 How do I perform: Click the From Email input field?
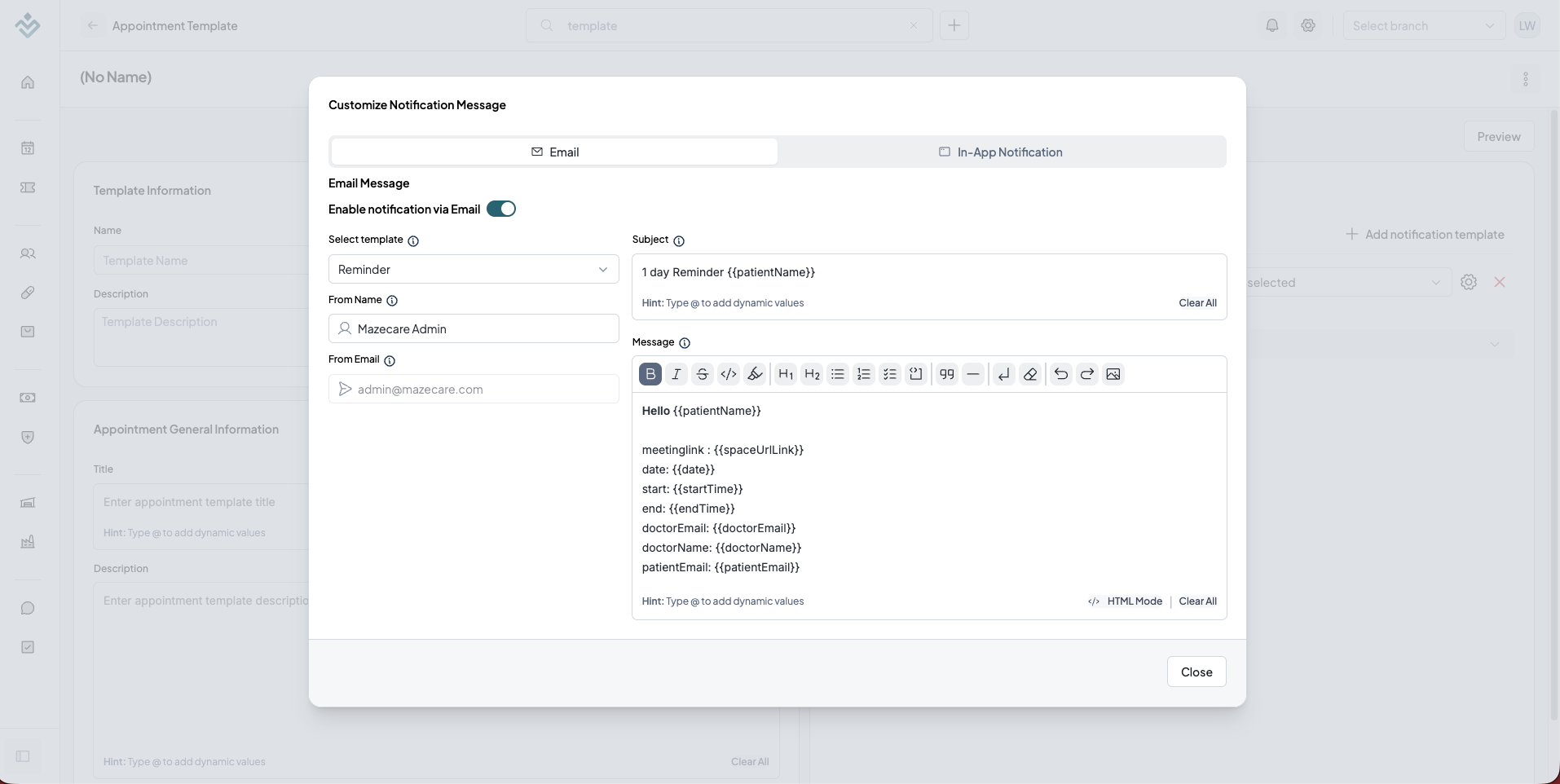coord(474,389)
